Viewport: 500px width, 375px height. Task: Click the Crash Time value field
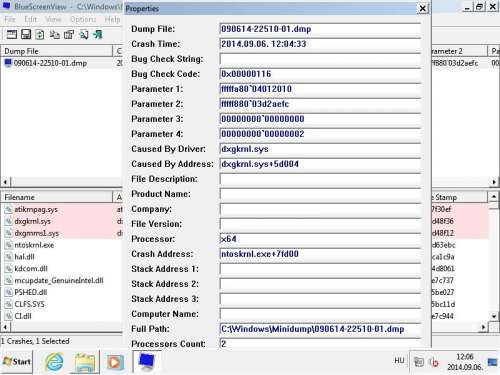320,44
